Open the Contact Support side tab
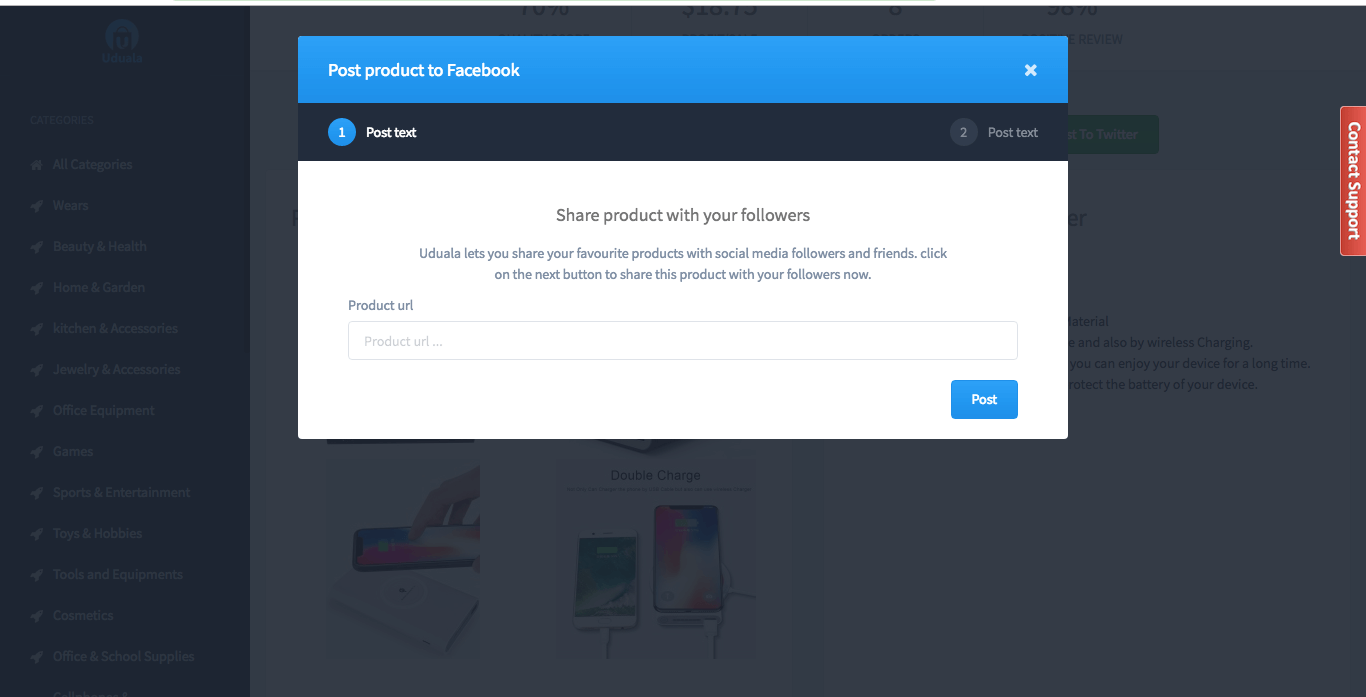 [1353, 181]
